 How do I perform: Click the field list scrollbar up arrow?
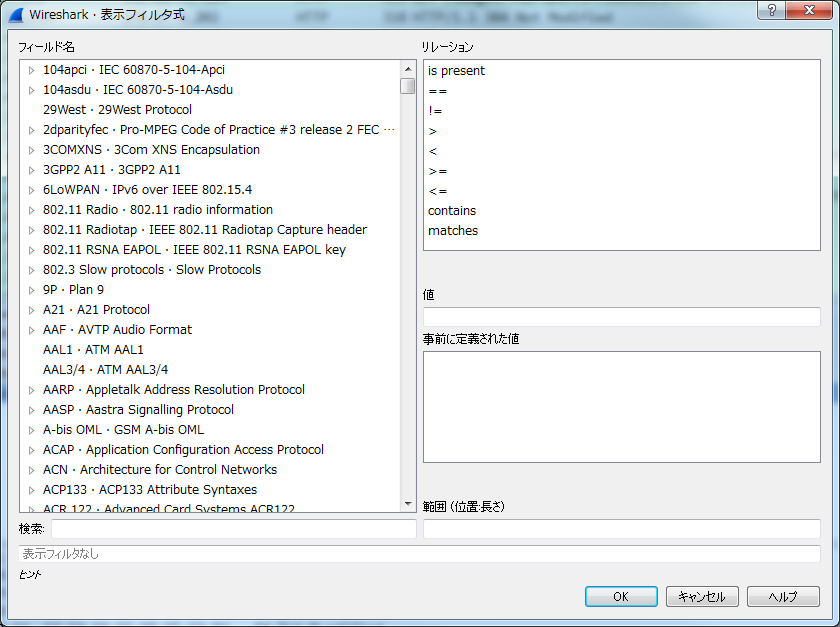408,69
